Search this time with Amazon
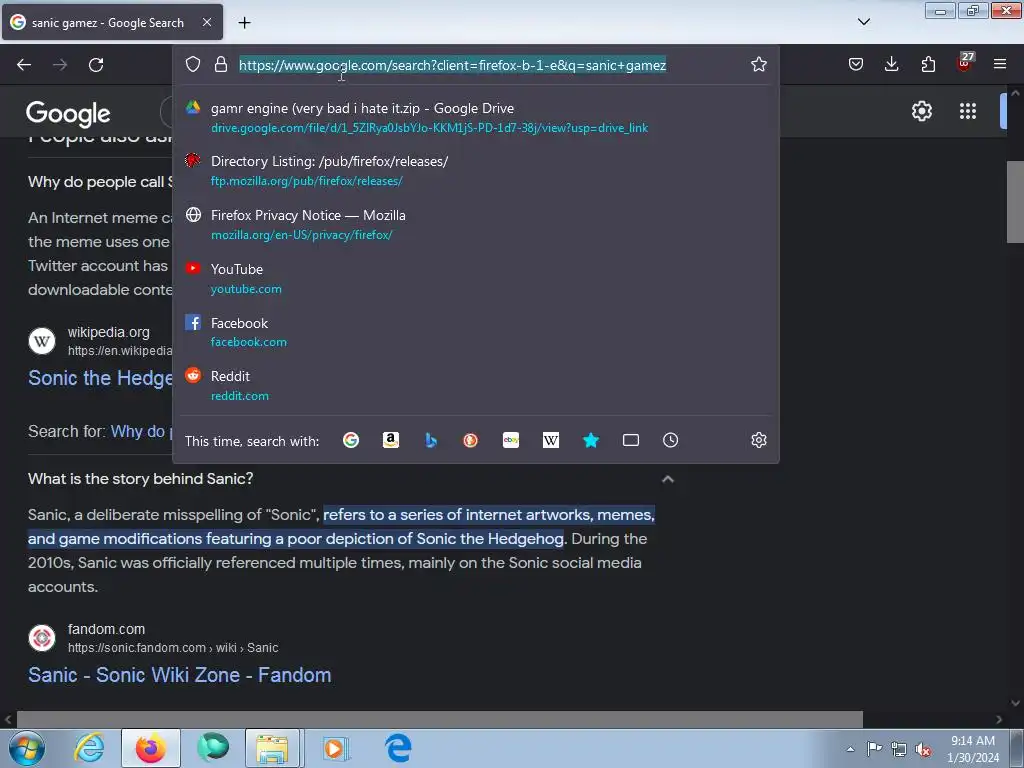Screen dimensions: 1024x768 [391, 440]
